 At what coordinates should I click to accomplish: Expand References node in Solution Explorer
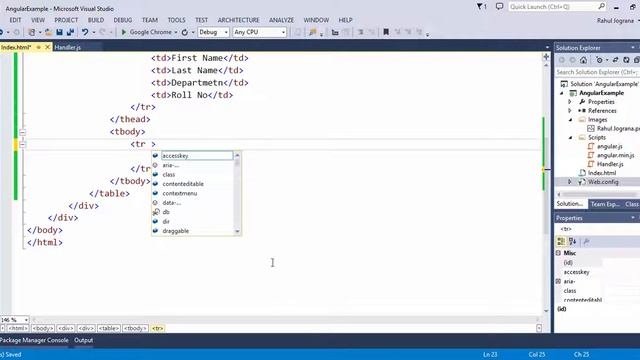point(570,111)
